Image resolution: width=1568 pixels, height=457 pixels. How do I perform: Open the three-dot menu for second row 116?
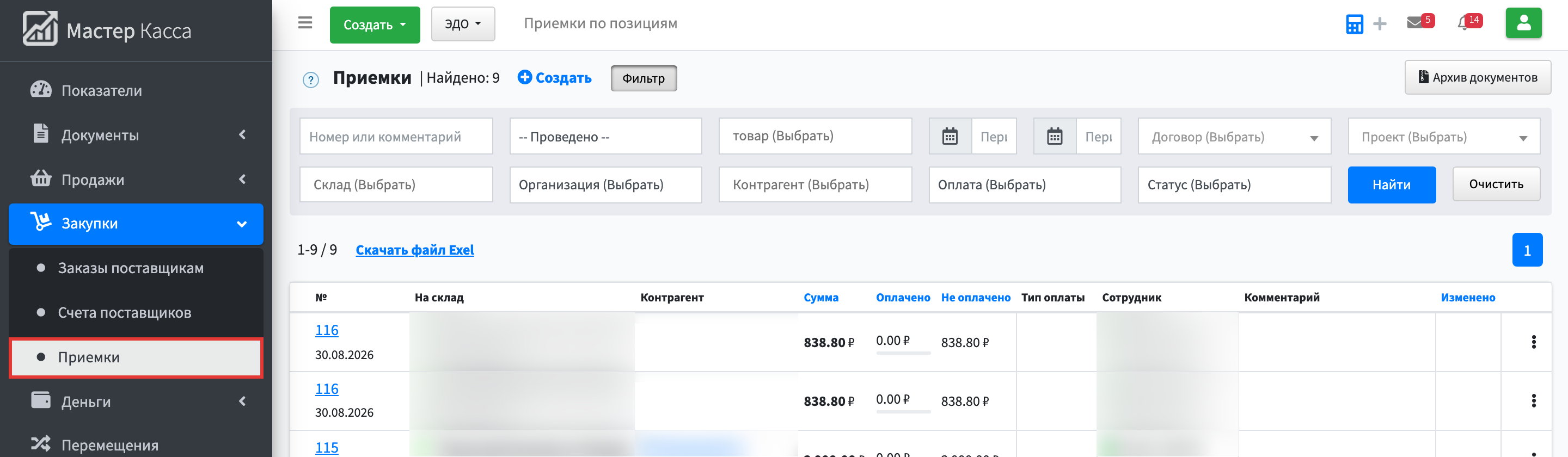point(1533,400)
